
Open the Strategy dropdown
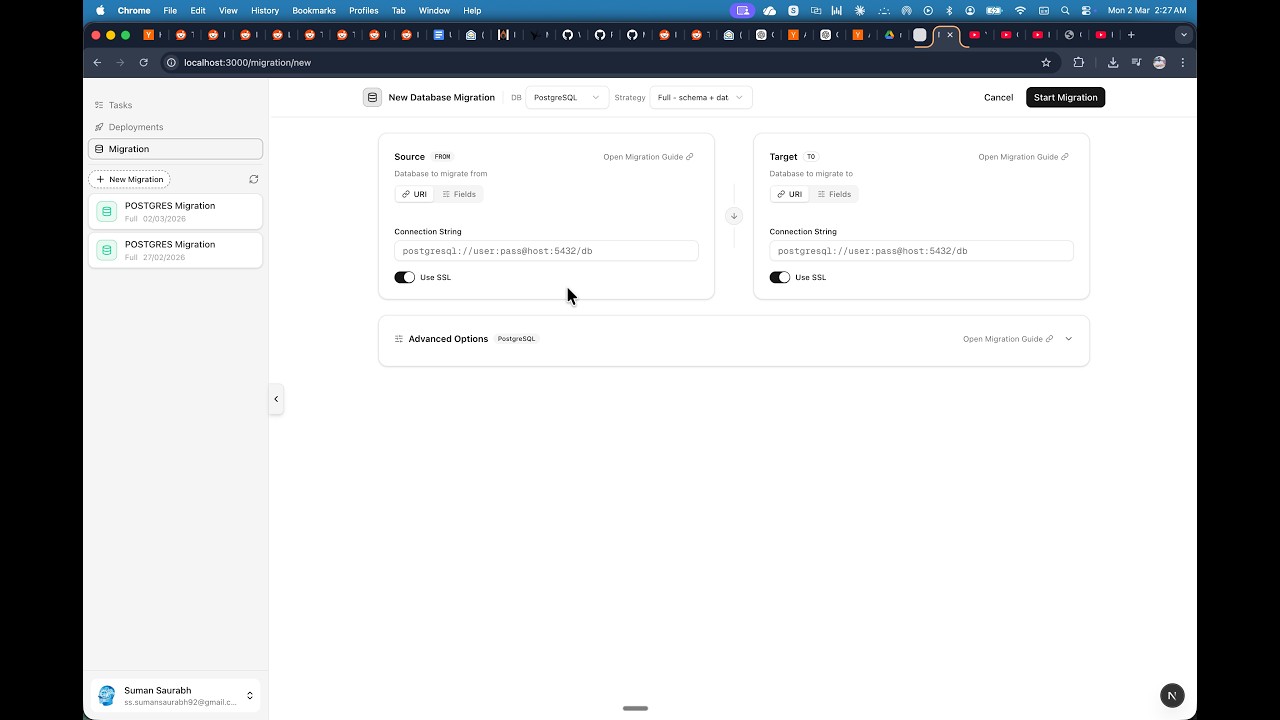(x=700, y=97)
